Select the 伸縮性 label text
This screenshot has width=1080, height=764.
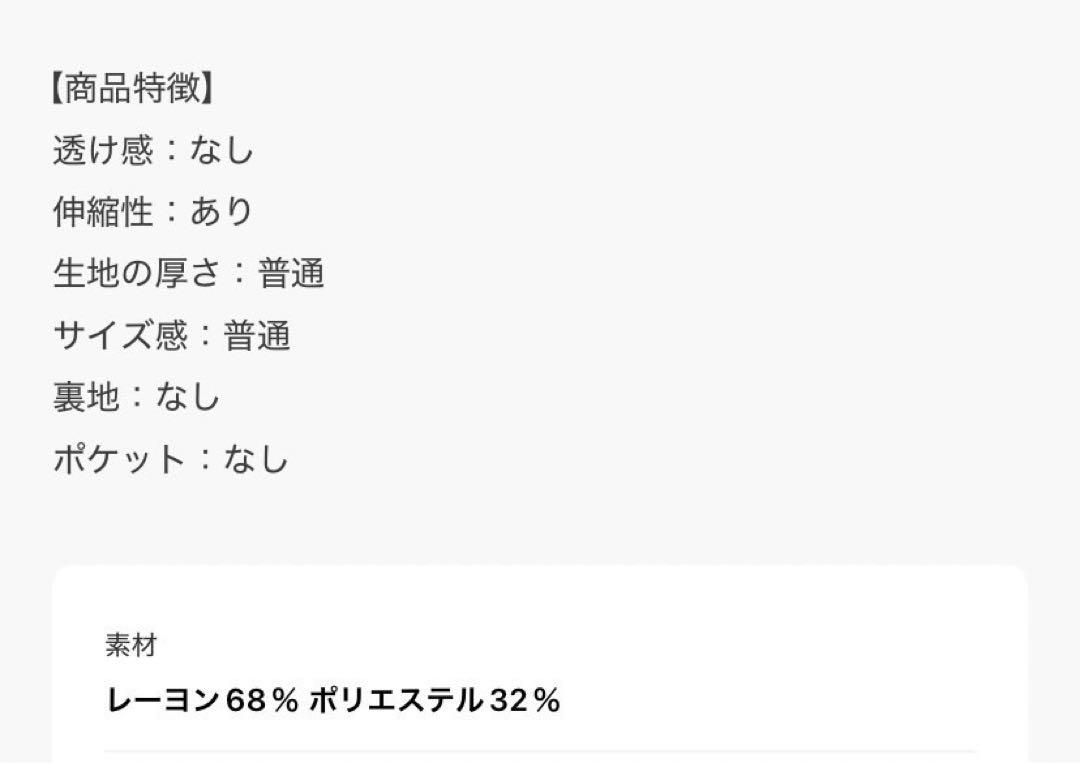tap(103, 211)
